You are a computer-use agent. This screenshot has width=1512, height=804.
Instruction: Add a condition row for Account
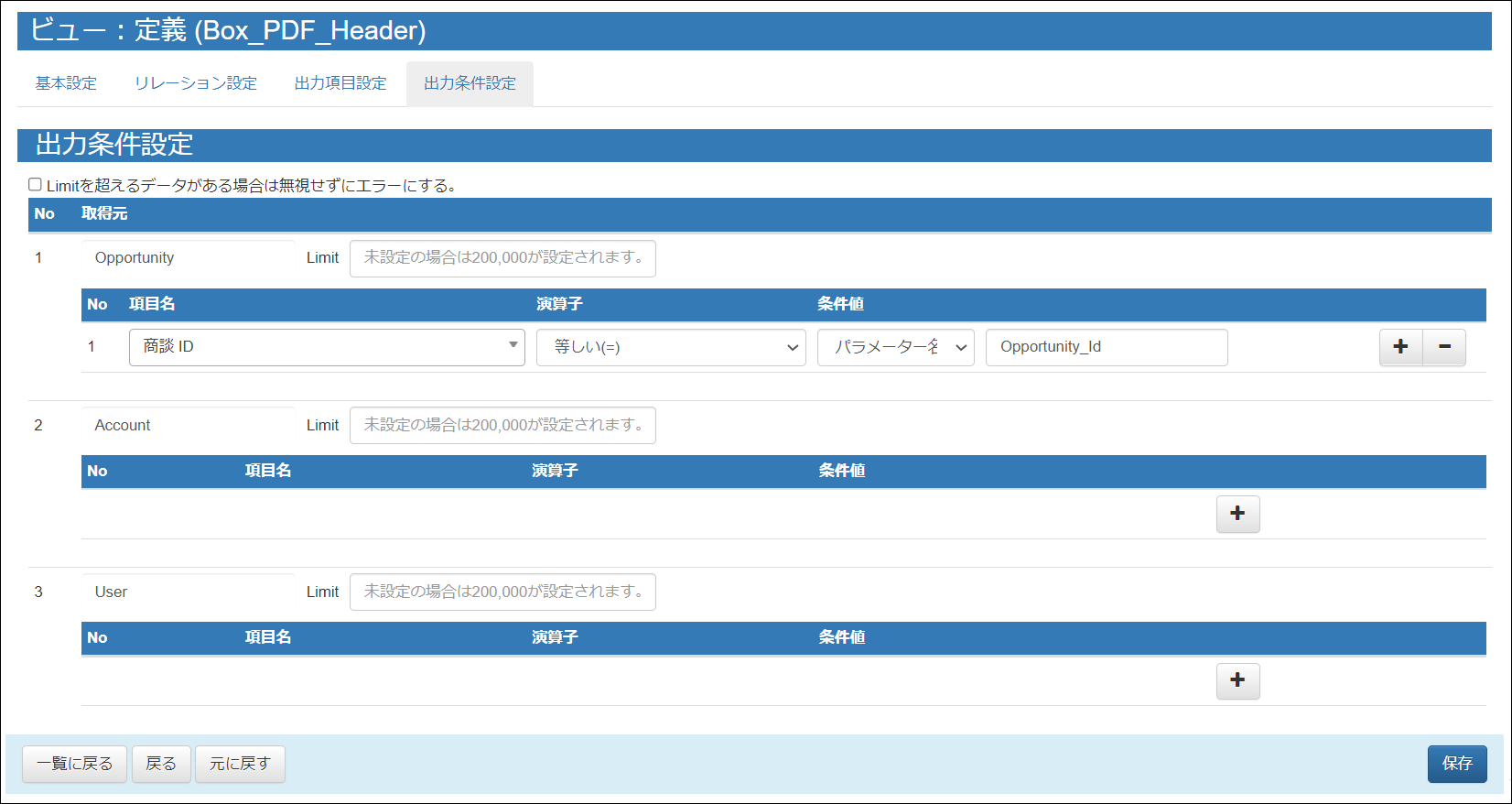pos(1237,514)
